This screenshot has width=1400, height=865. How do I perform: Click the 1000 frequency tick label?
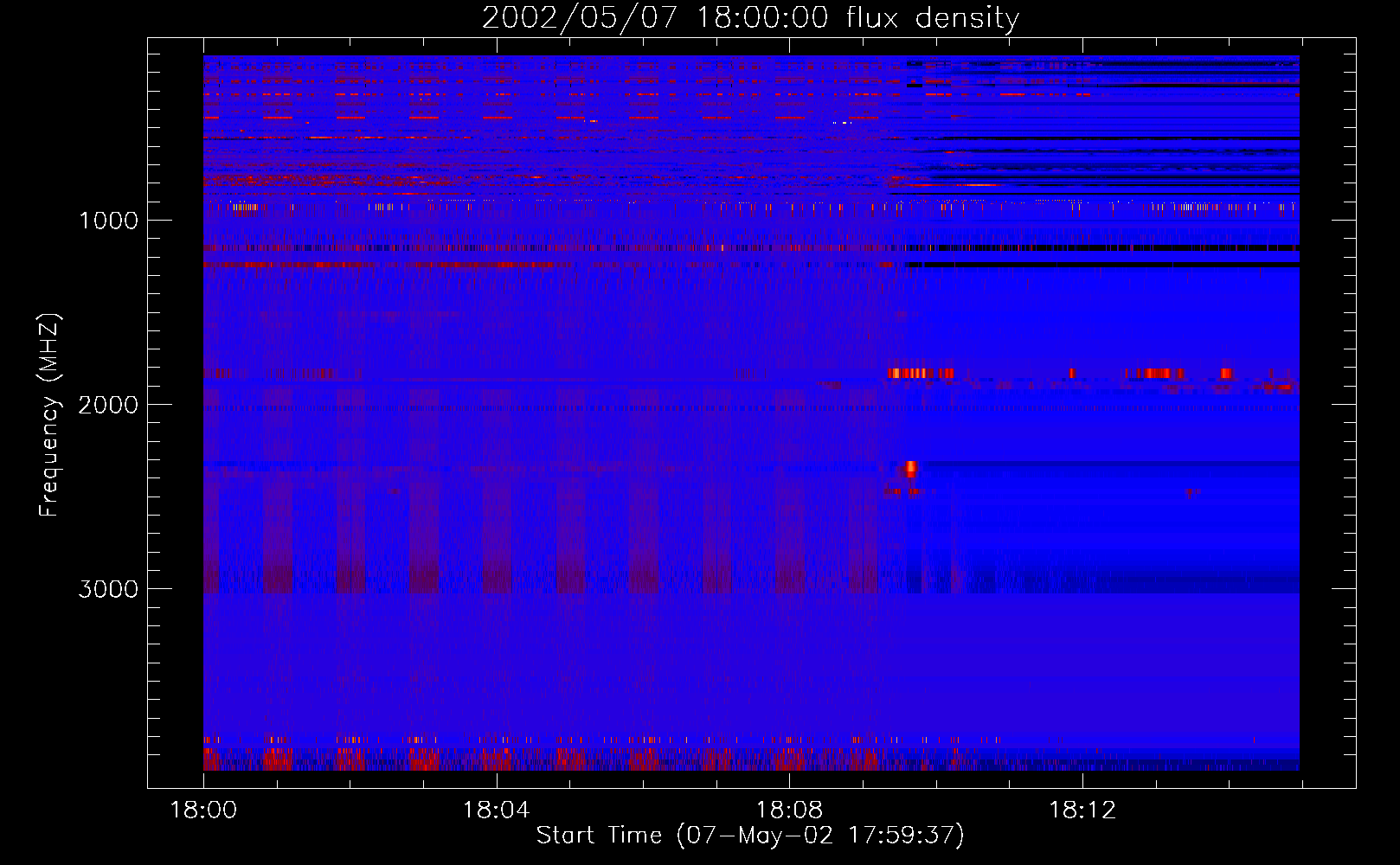[x=109, y=221]
